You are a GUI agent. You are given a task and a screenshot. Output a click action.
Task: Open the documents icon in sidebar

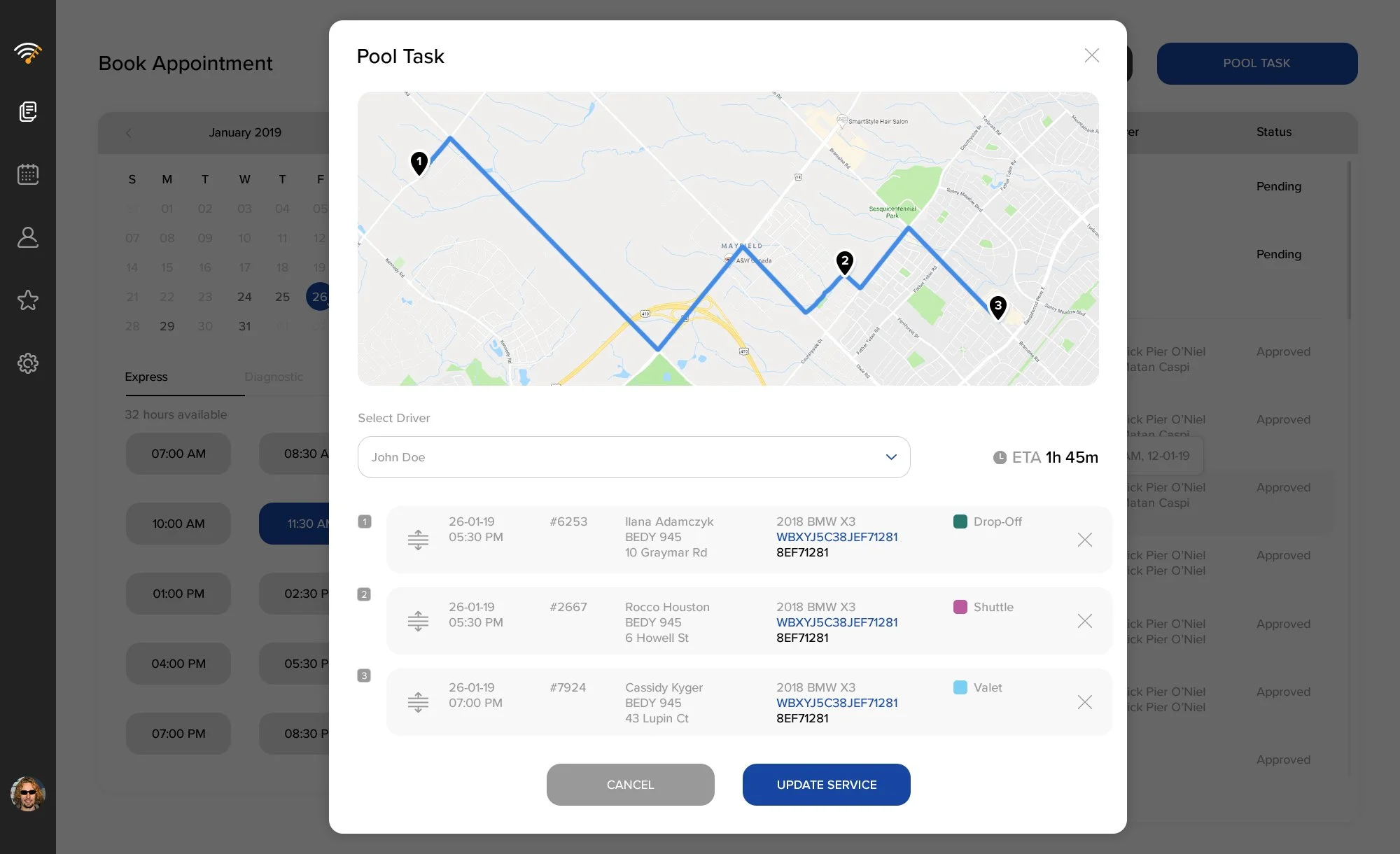coord(28,111)
